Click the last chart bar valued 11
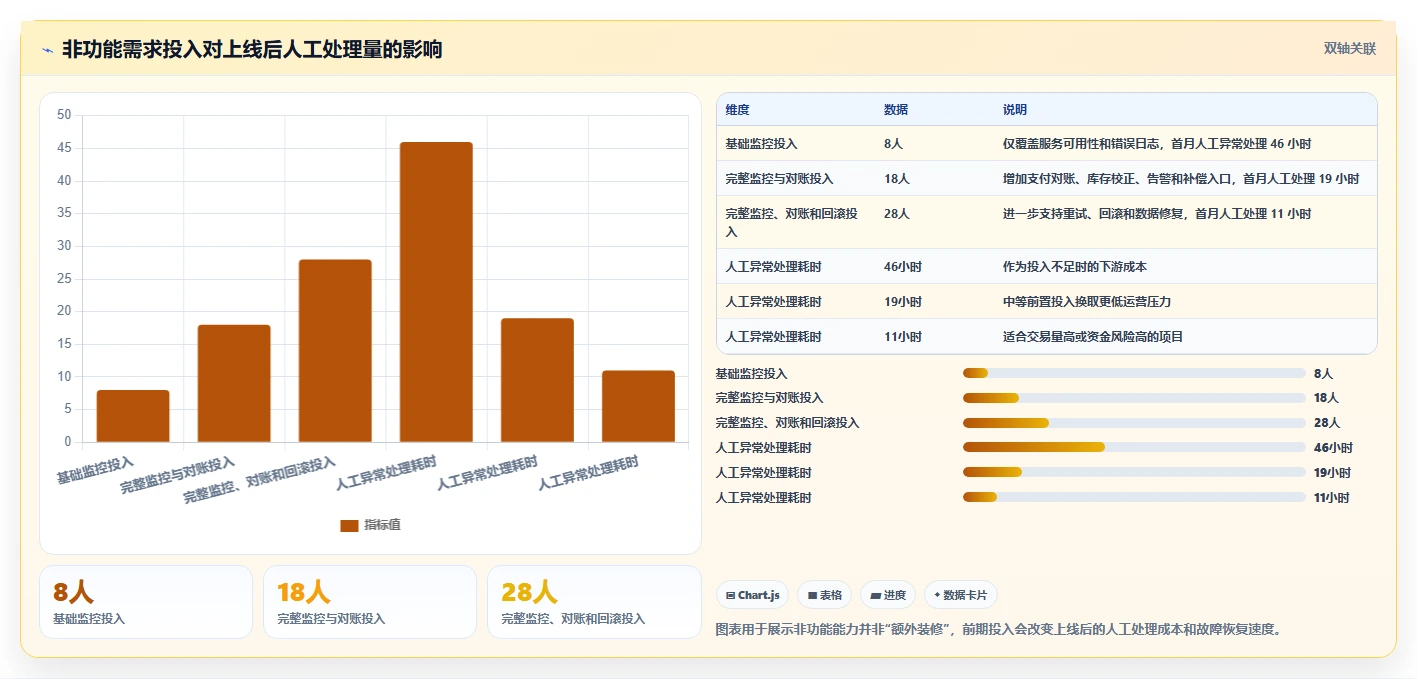The image size is (1417, 679). (x=638, y=406)
